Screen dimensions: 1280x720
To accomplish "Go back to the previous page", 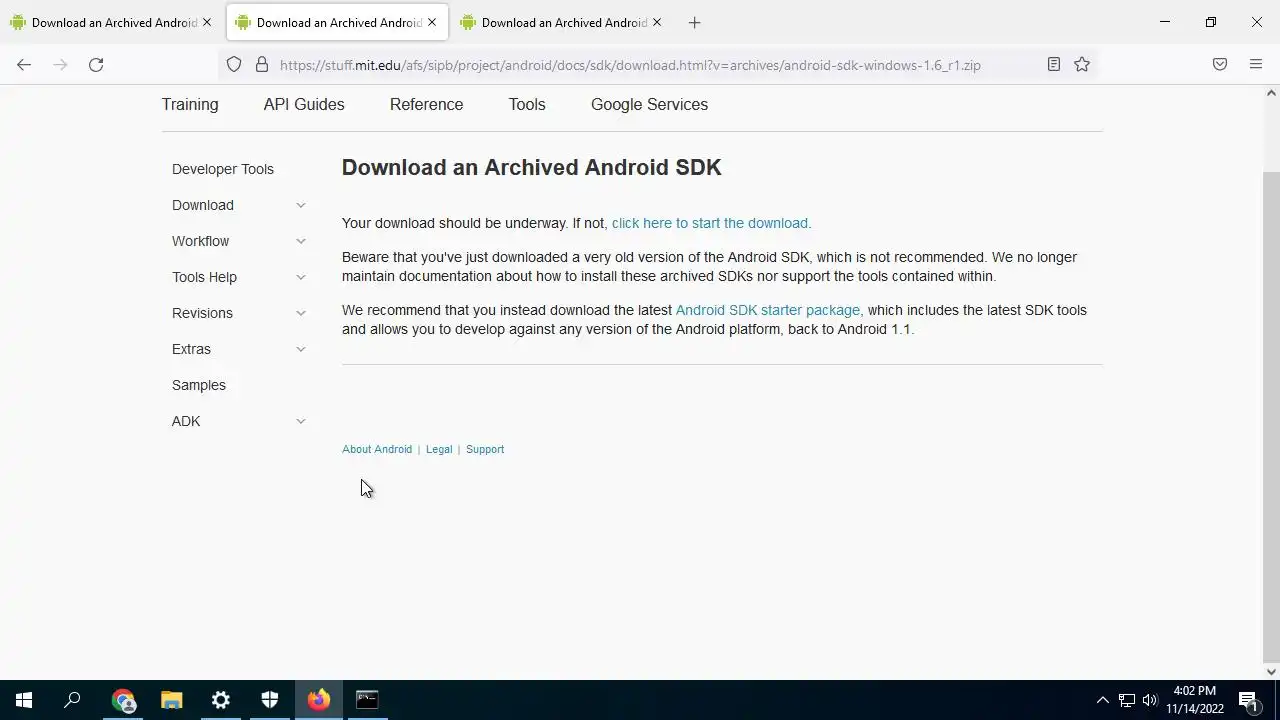I will click(24, 65).
